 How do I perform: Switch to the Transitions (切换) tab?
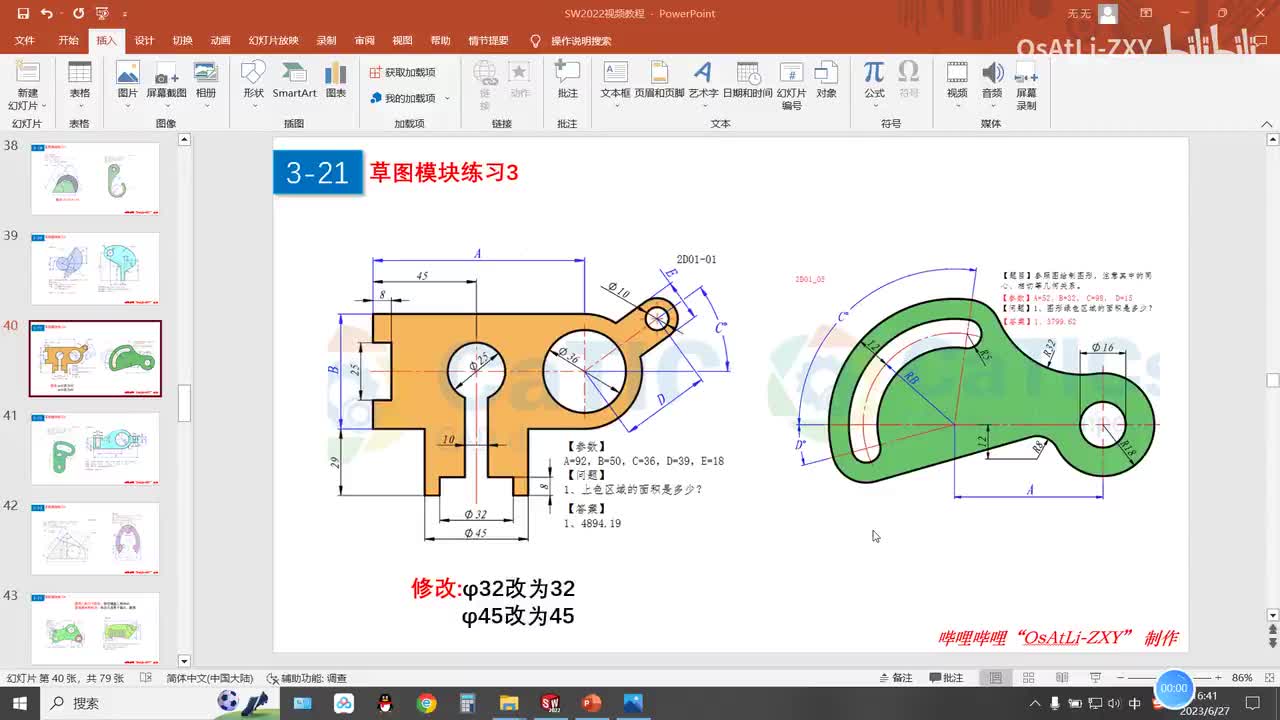tap(182, 41)
